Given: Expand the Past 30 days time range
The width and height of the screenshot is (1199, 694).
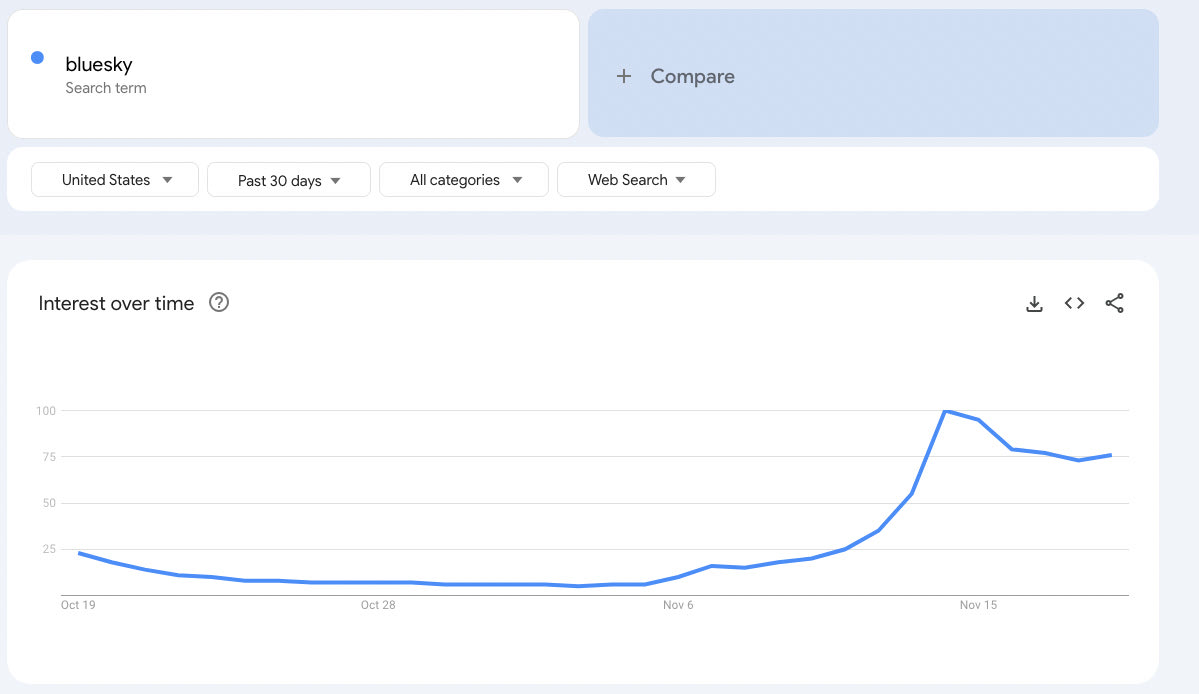Looking at the screenshot, I should [x=289, y=180].
